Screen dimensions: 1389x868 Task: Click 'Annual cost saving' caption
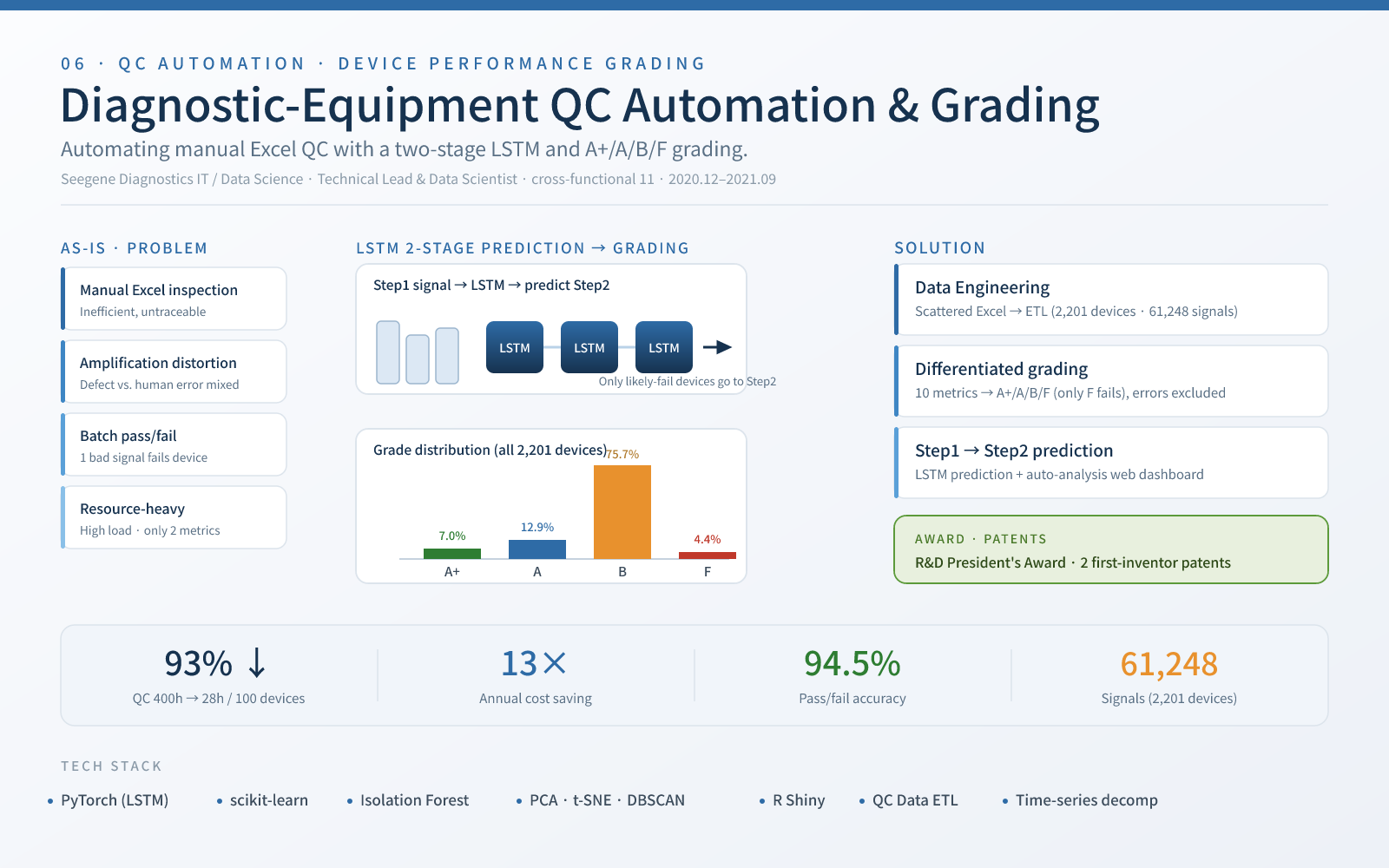(536, 698)
